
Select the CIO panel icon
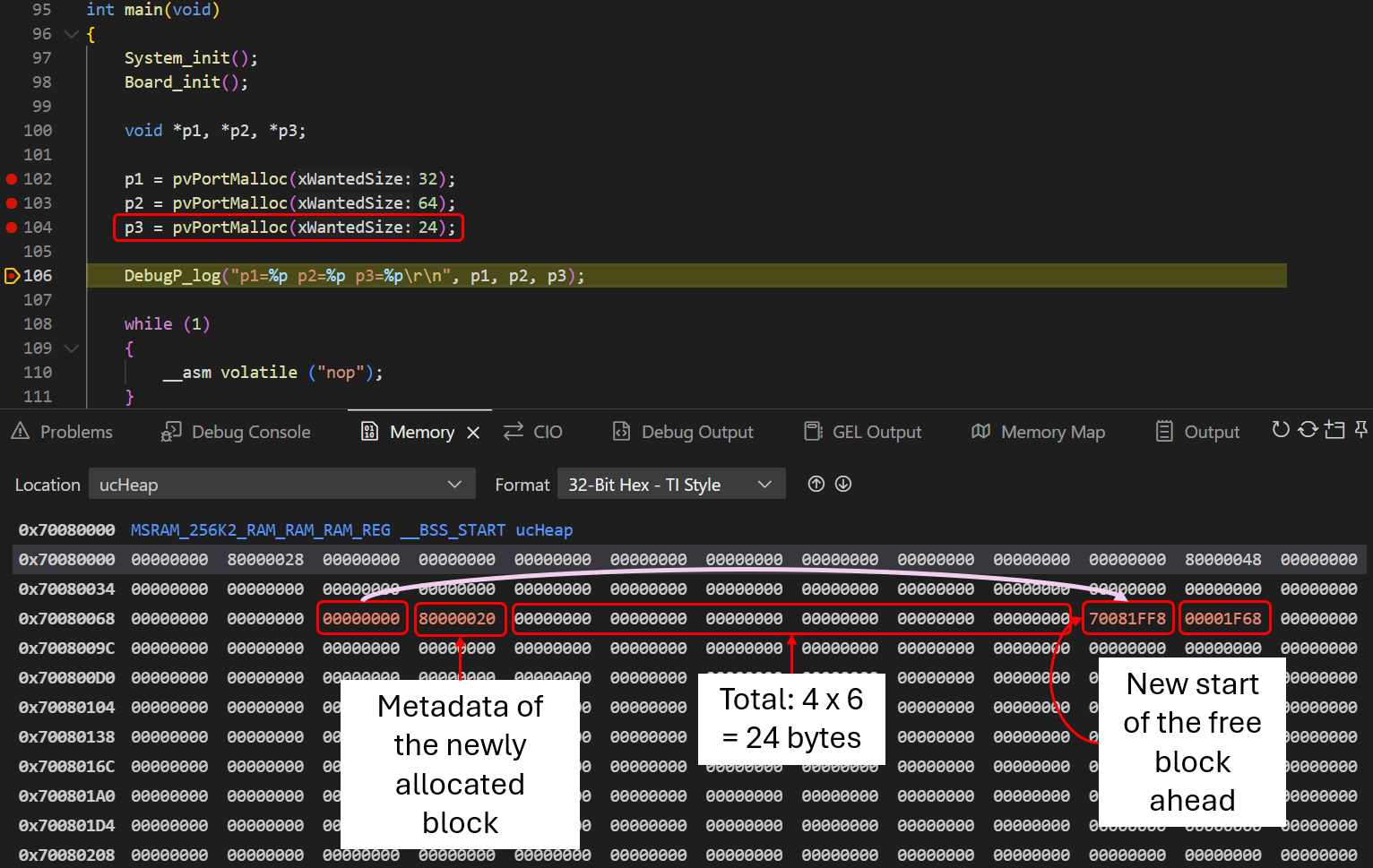pyautogui.click(x=512, y=431)
